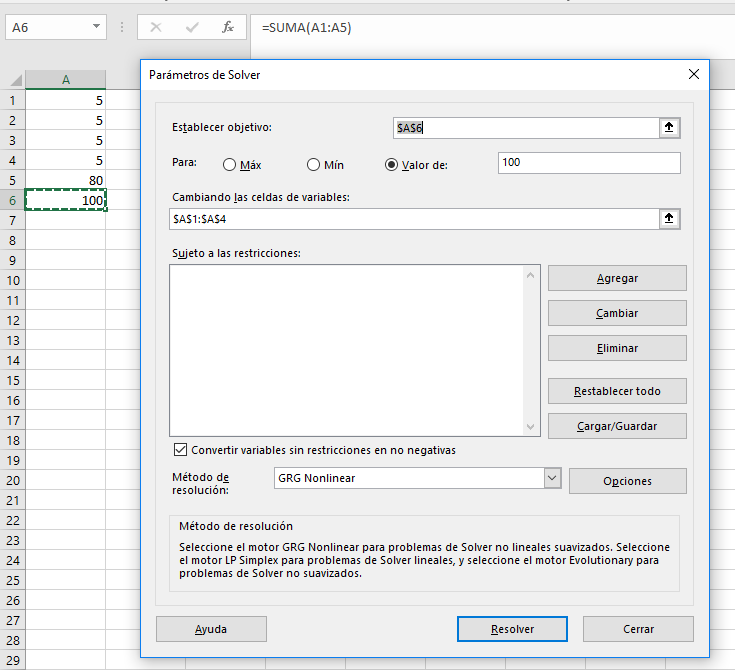Click the variable cells field $A$1:$A$4
Image resolution: width=735 pixels, height=670 pixels.
pos(414,219)
